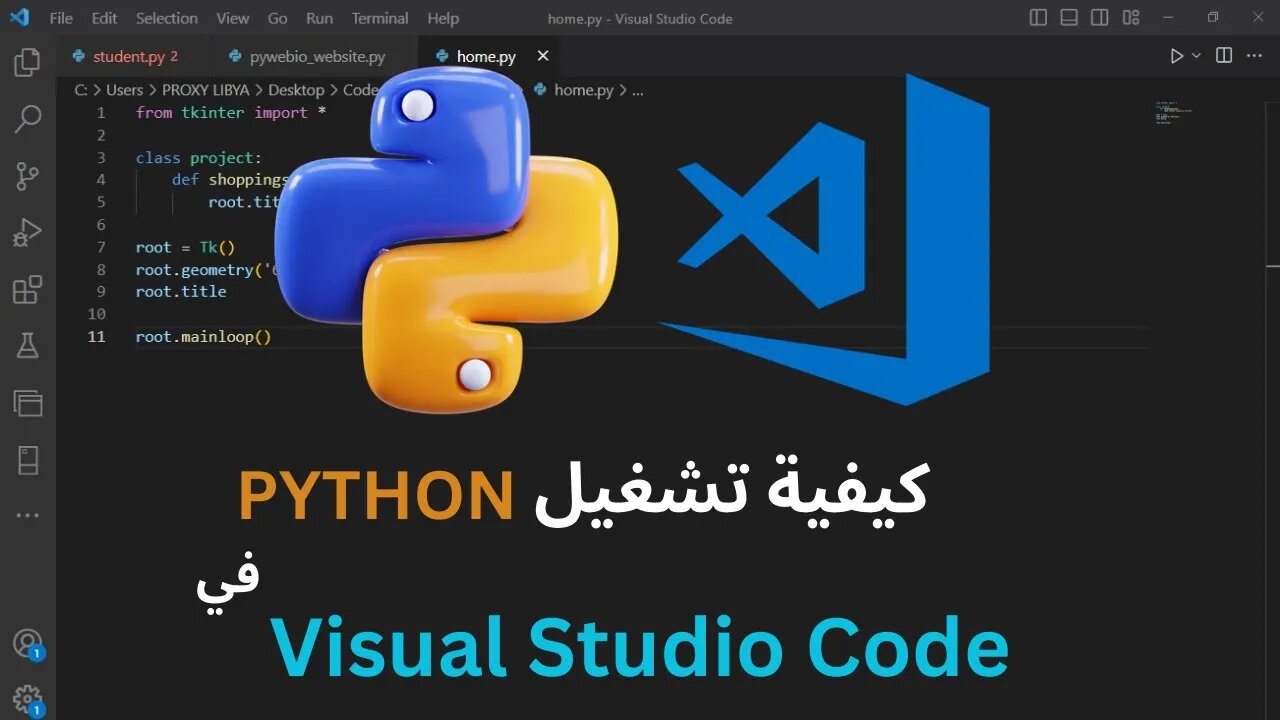
Task: Click line number 7 in gutter
Action: tap(101, 247)
